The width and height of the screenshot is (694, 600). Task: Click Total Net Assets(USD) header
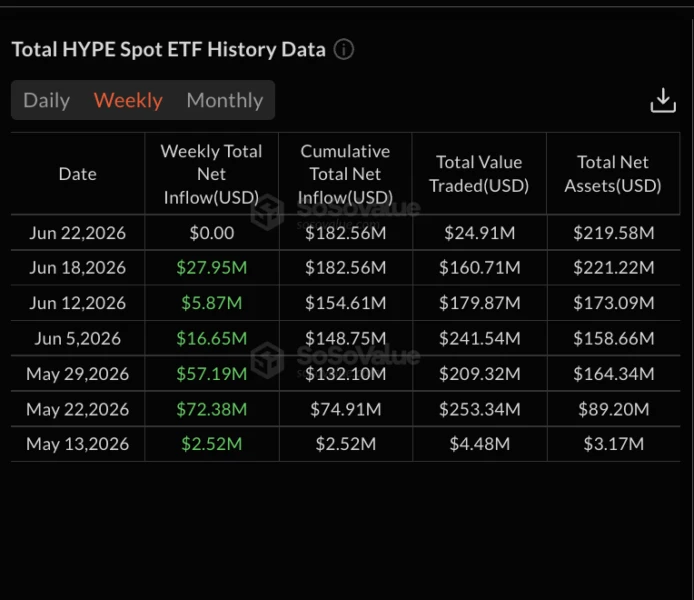(x=613, y=174)
